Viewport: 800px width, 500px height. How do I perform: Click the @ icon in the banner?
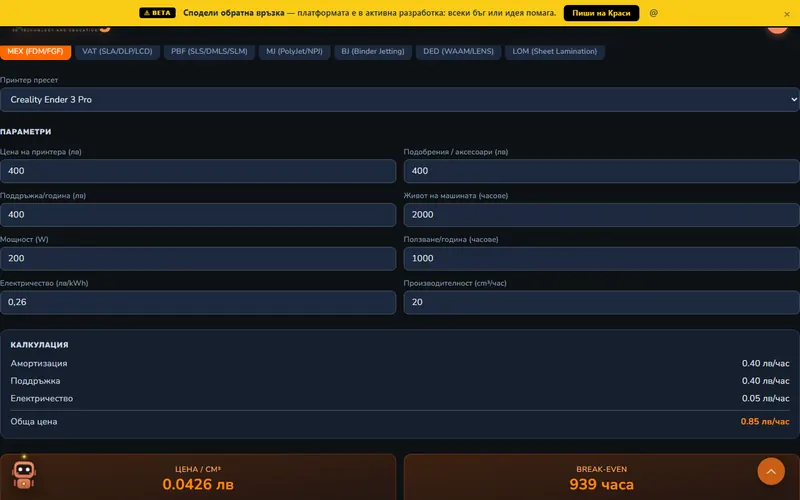pos(654,13)
